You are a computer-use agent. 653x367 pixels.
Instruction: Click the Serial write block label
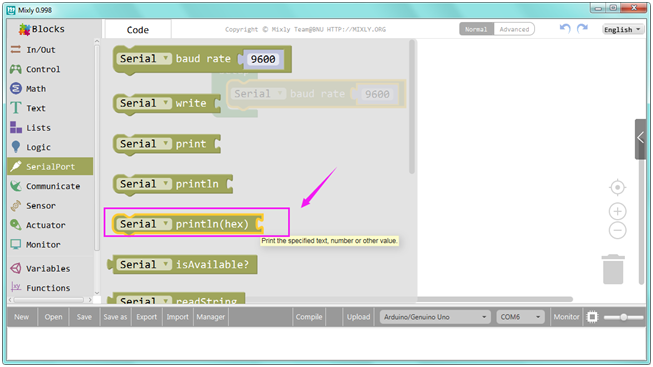click(191, 103)
